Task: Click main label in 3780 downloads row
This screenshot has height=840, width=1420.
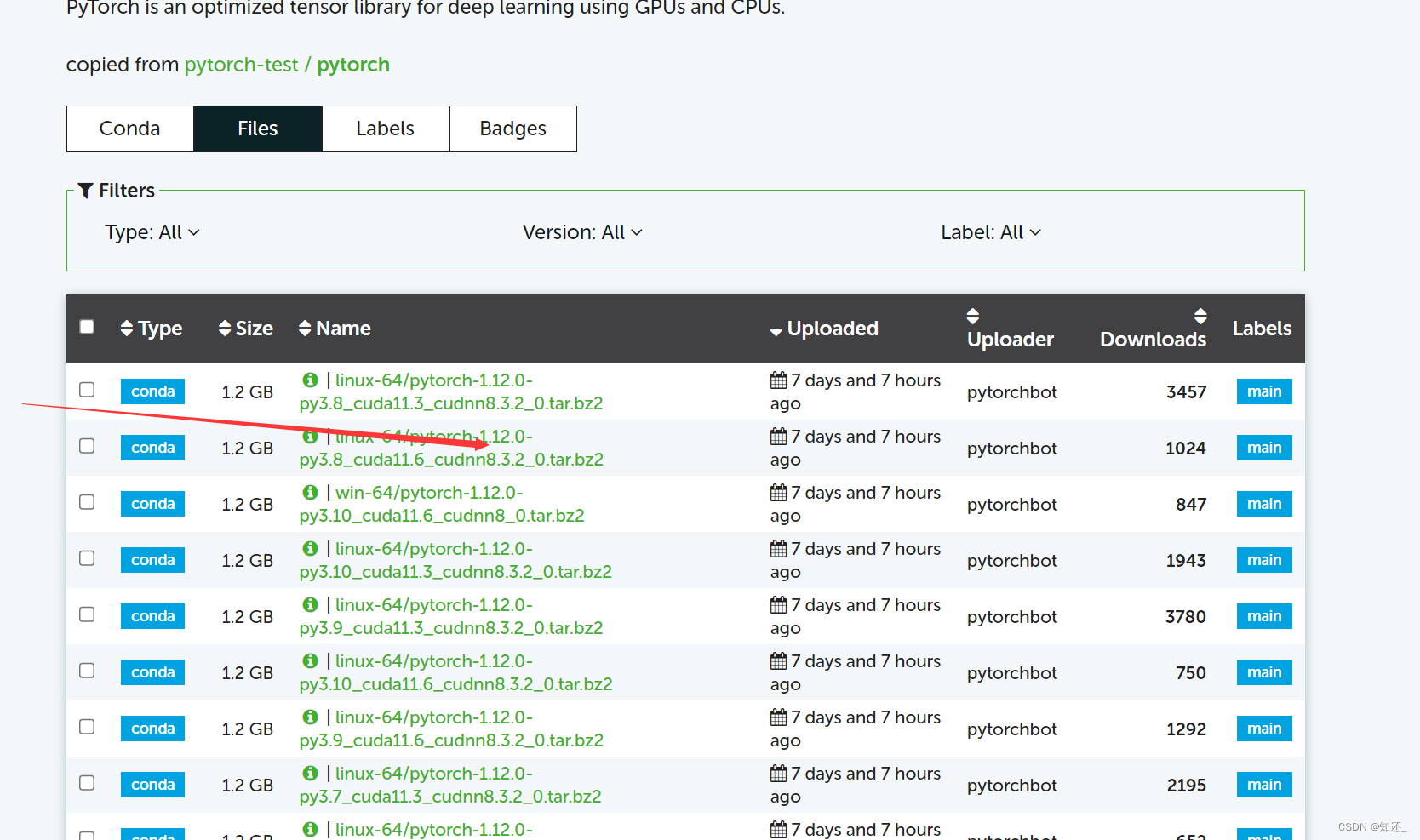Action: click(x=1264, y=616)
